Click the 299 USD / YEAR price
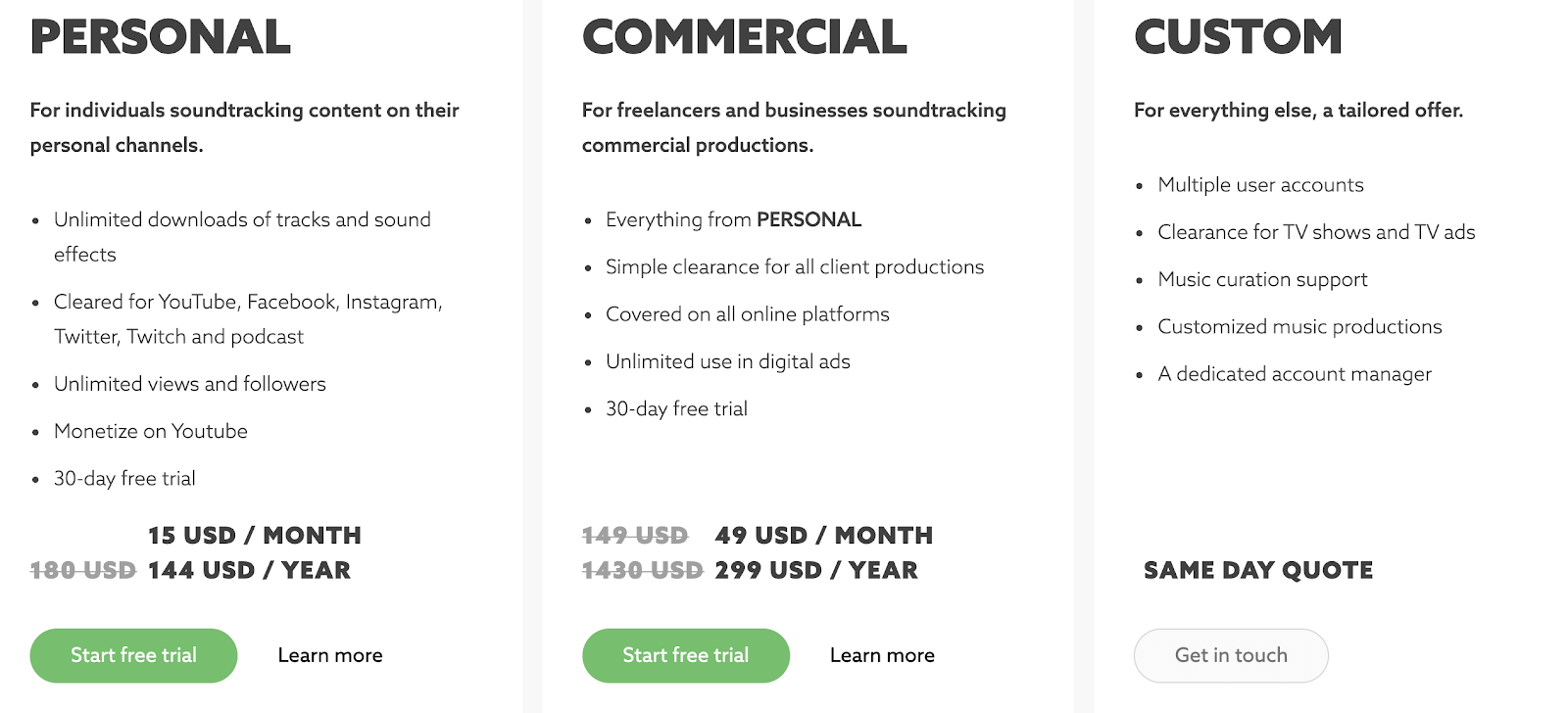This screenshot has height=713, width=1568. coord(816,570)
